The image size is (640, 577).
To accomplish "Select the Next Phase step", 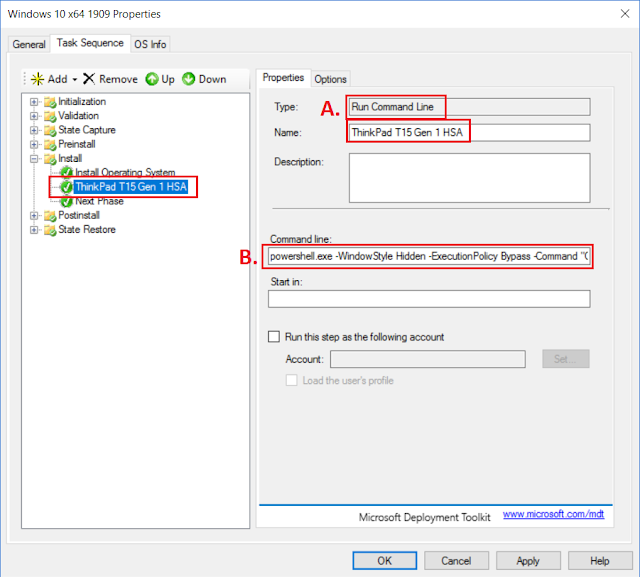I will (99, 201).
